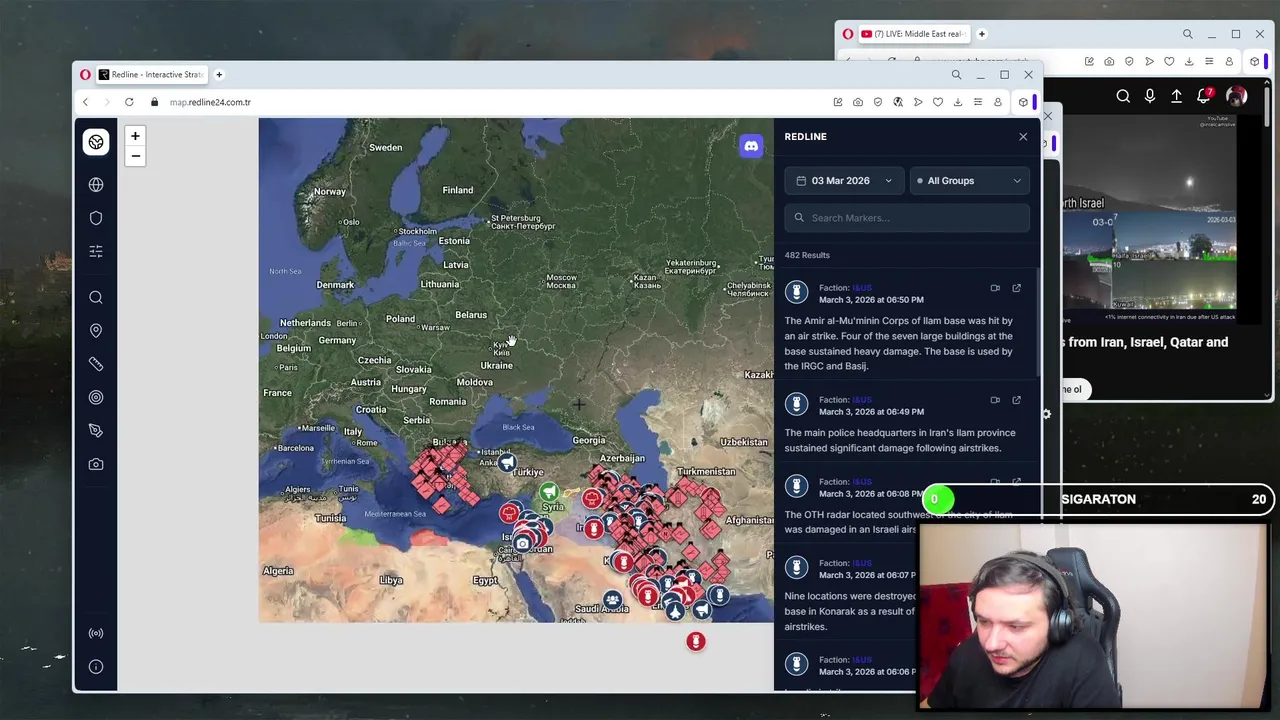Screen dimensions: 1280x720
Task: Select the ruler measure tool in sidebar
Action: [96, 364]
